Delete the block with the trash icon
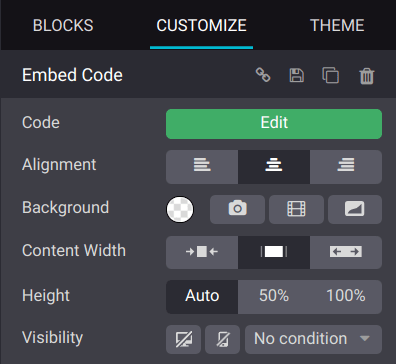 coord(367,76)
